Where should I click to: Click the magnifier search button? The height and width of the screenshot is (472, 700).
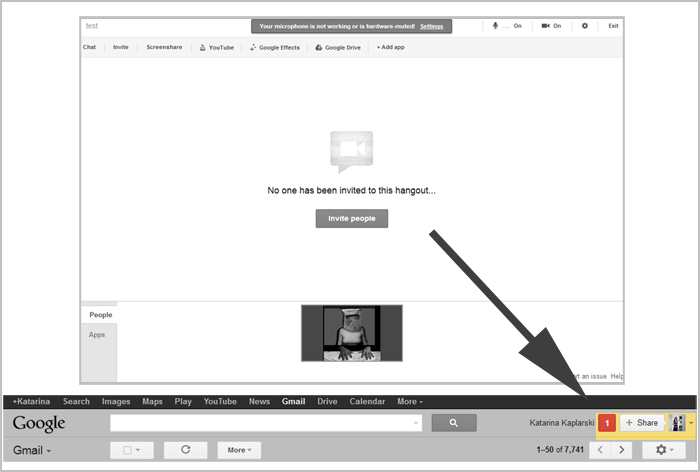tap(454, 423)
